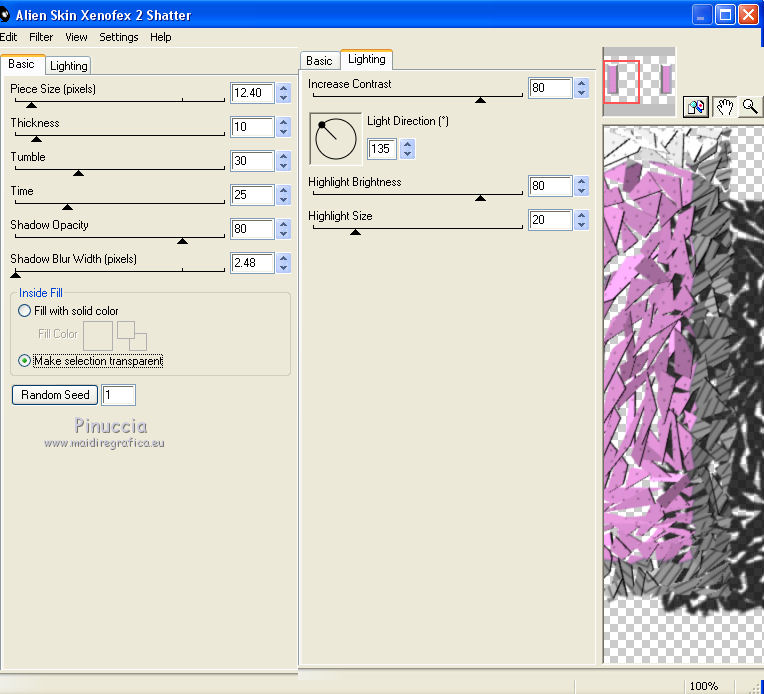Decrease Piece Size with down arrow
The height and width of the screenshot is (694, 764).
pos(284,98)
